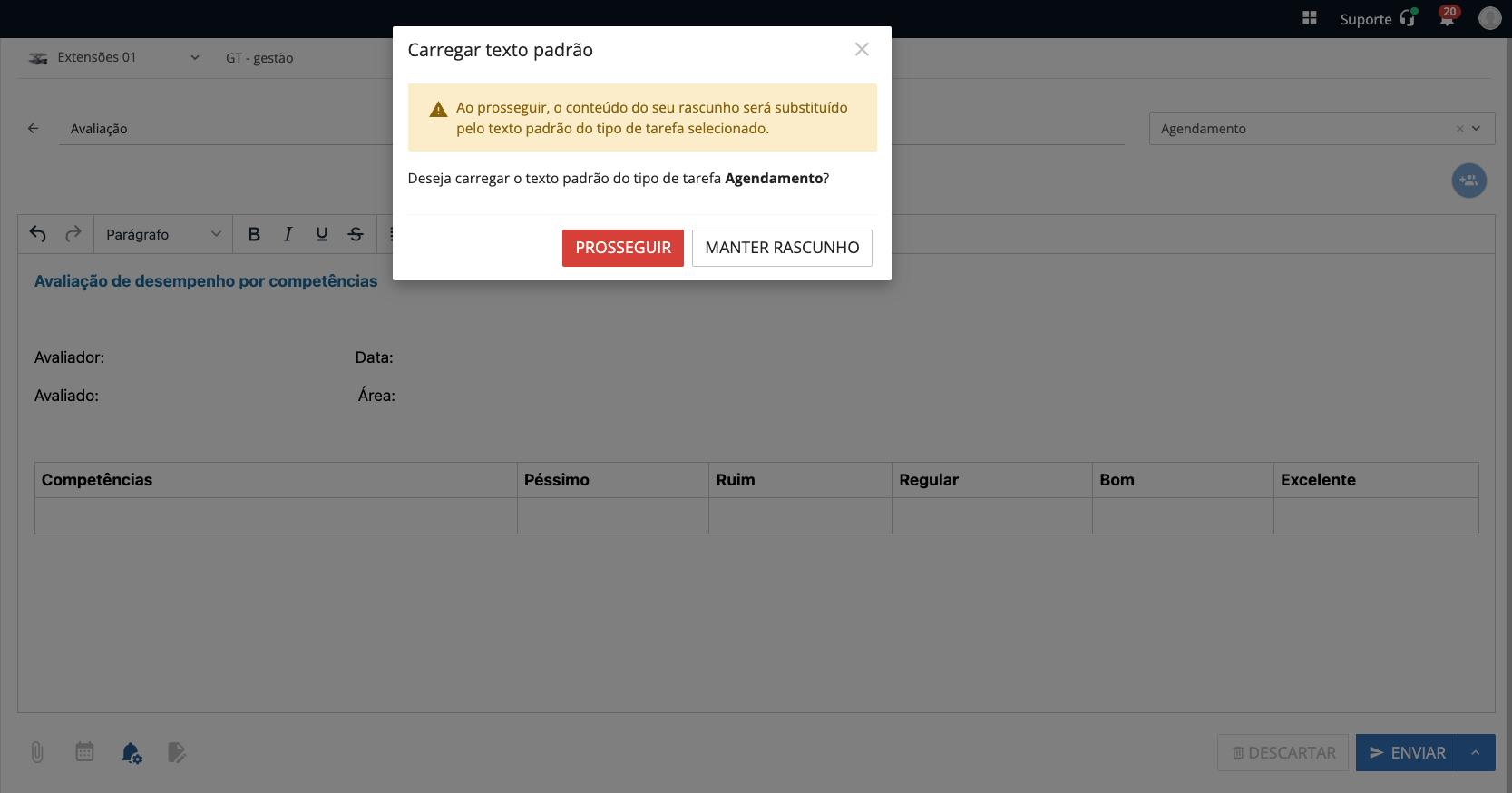Expand the Parágrafo style dropdown
1512x793 pixels.
163,234
